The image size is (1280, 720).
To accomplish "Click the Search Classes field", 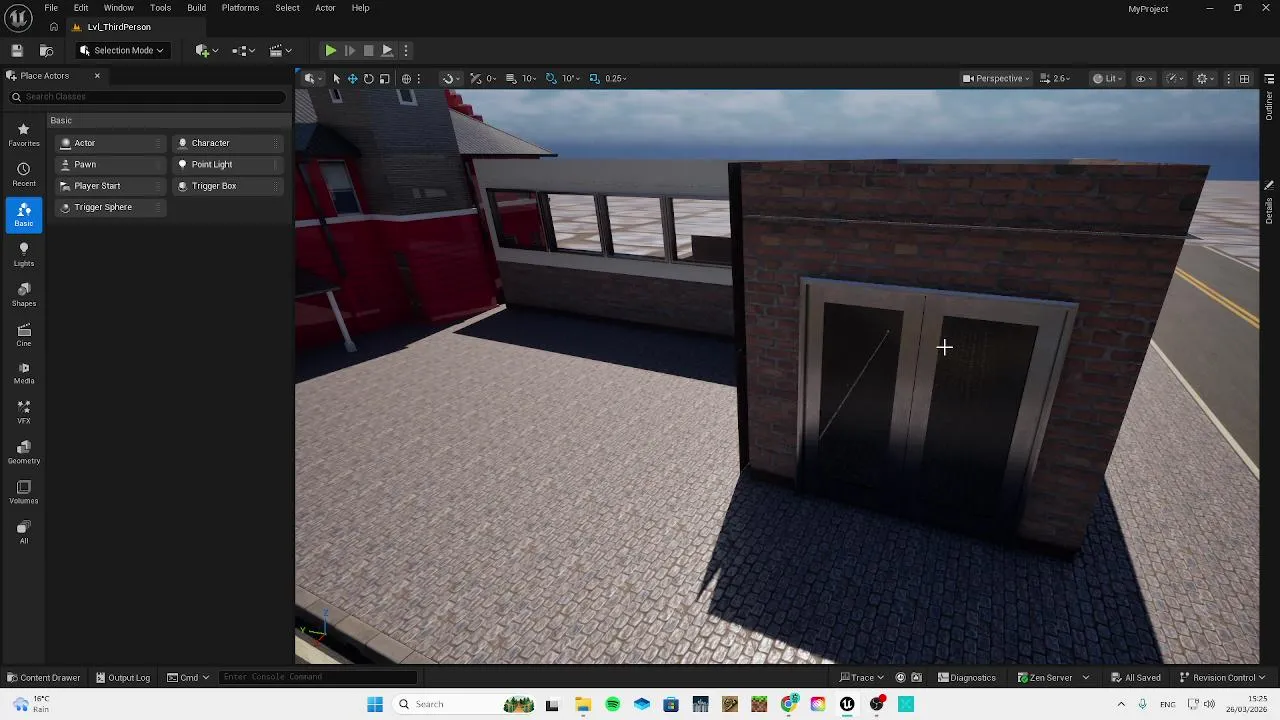I will tap(147, 97).
